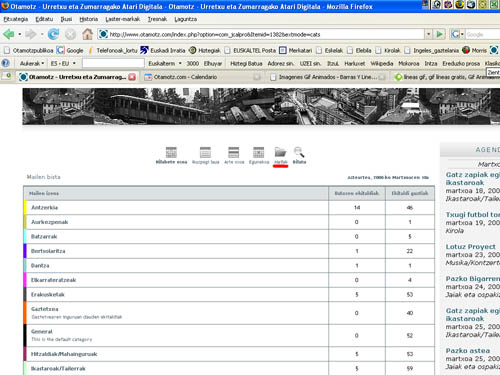Click the purple color marker beside Bertsolaritza
The width and height of the screenshot is (500, 375).
point(25,251)
